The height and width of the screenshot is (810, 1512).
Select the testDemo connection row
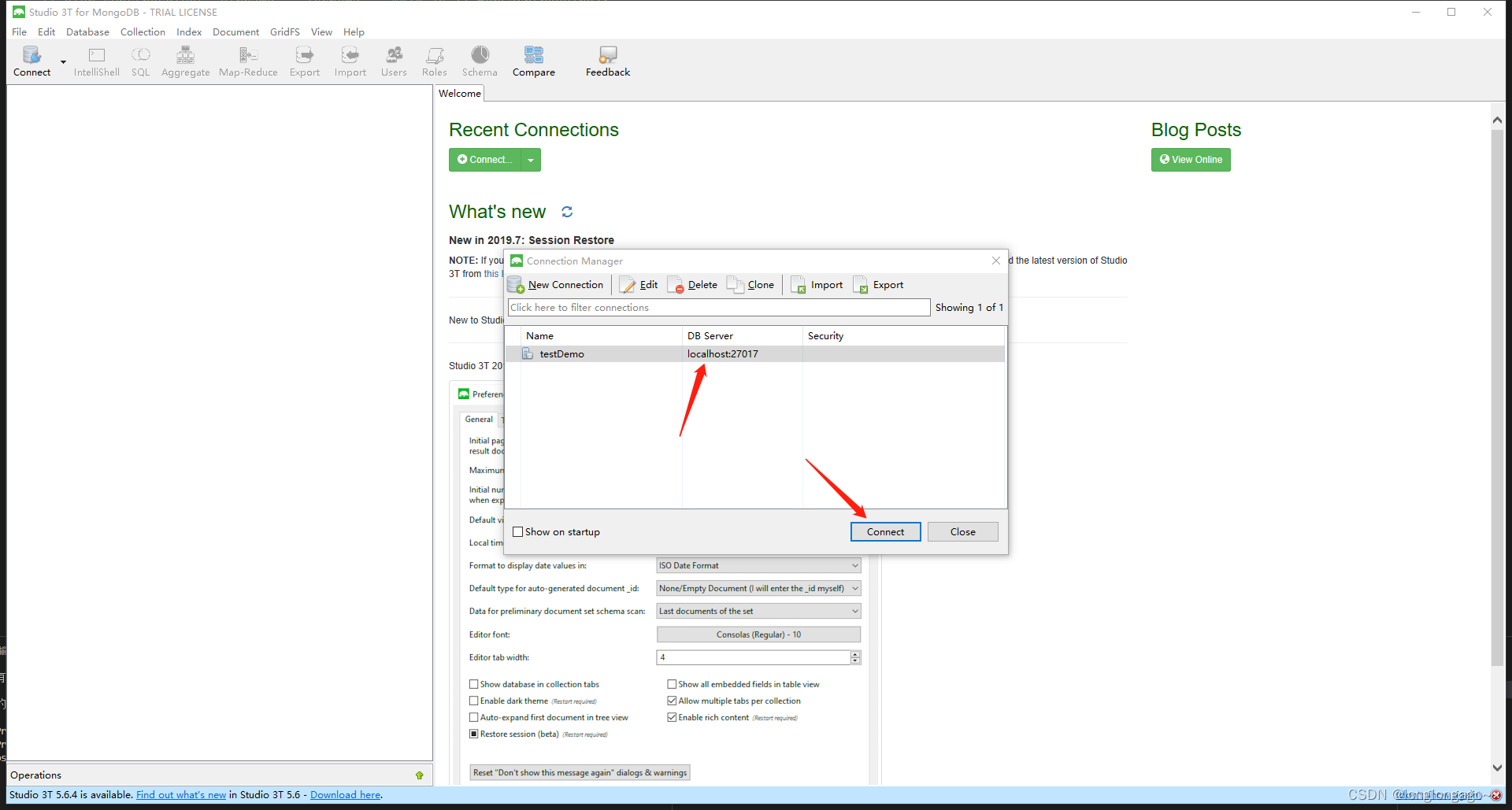[x=754, y=354]
